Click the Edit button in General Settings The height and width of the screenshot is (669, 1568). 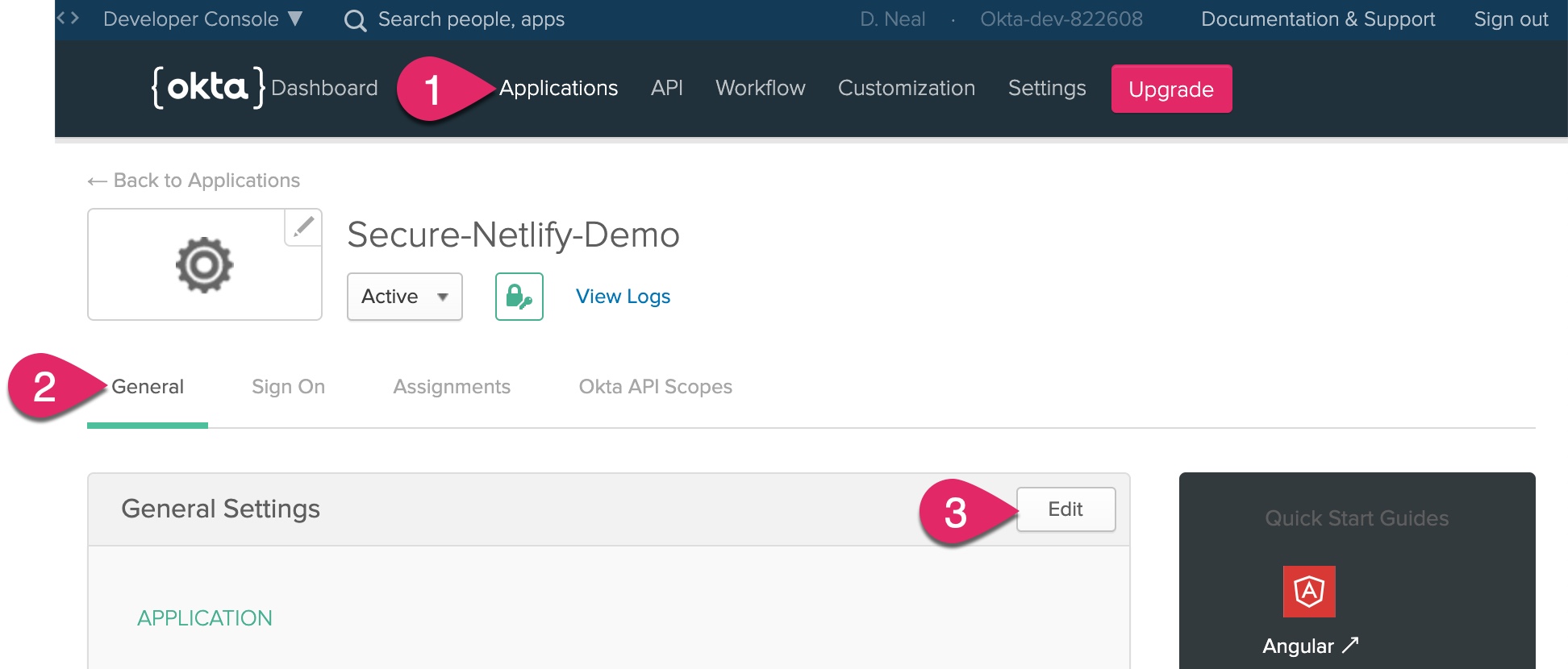point(1065,509)
